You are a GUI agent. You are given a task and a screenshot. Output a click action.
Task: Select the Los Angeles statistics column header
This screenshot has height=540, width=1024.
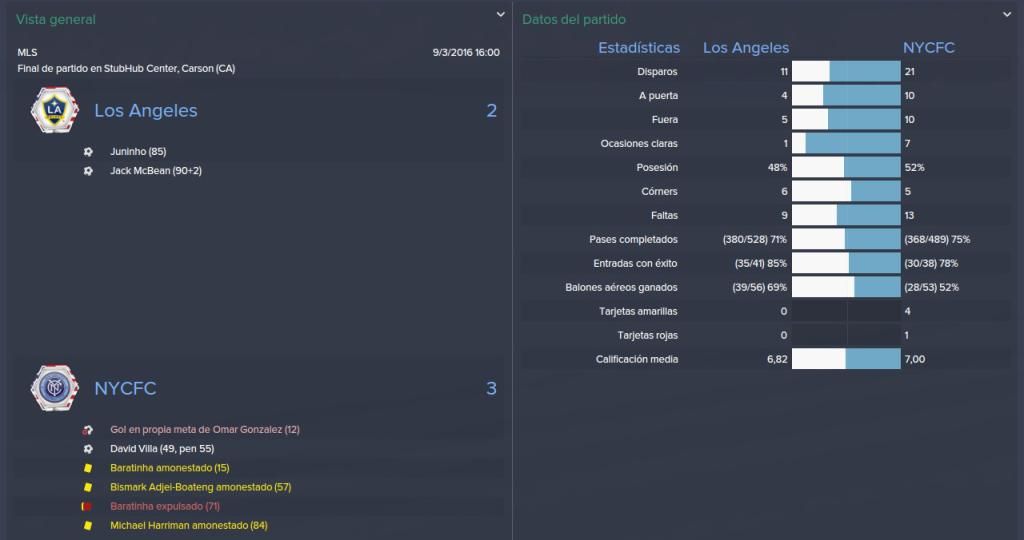coord(746,48)
